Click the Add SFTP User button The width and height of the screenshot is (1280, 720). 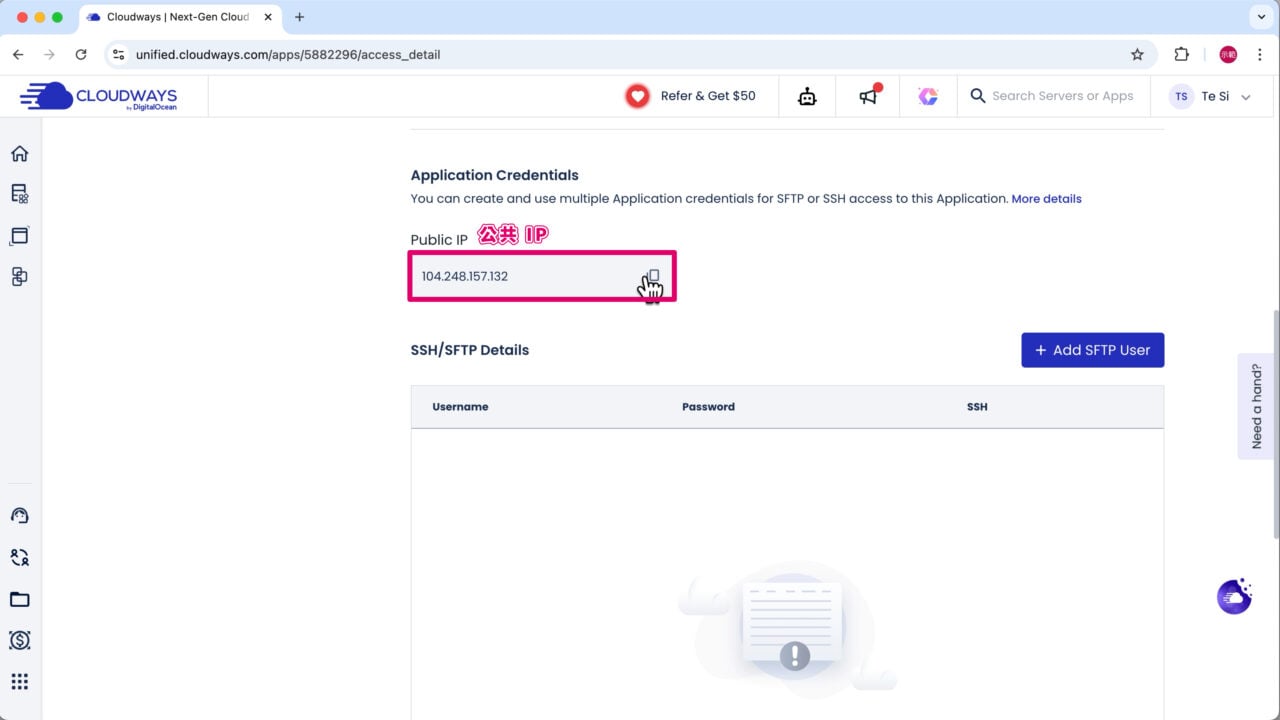tap(1092, 350)
